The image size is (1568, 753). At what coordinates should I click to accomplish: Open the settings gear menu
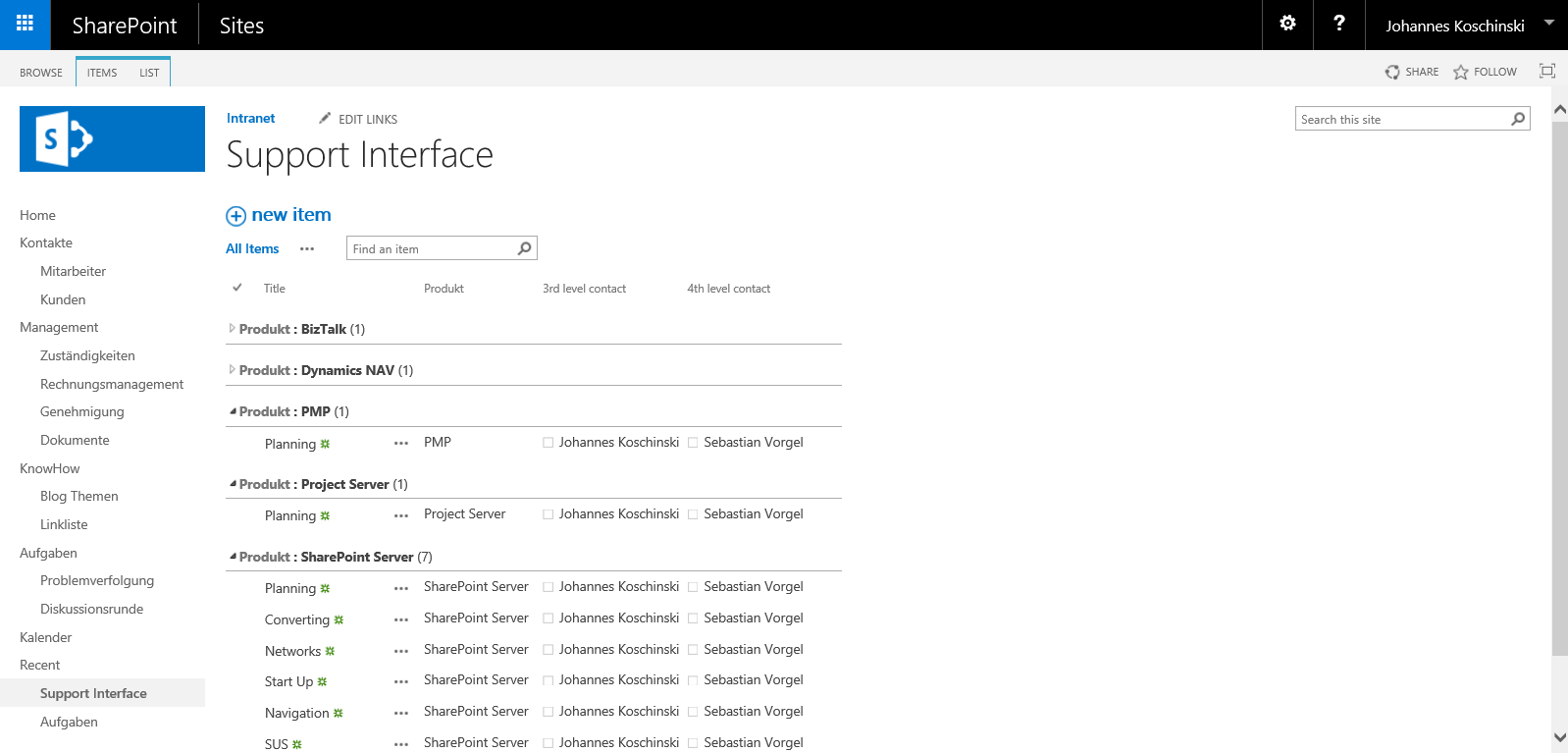click(x=1287, y=25)
